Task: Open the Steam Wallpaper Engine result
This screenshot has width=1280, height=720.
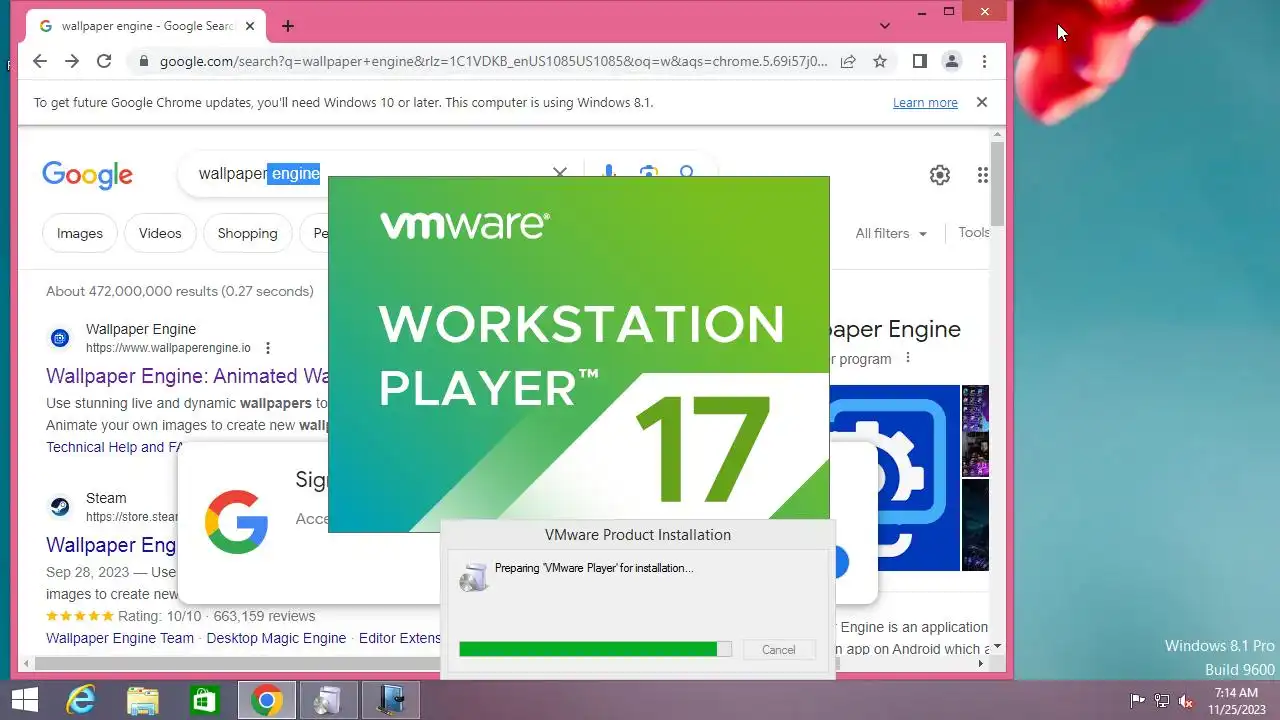Action: 111,545
